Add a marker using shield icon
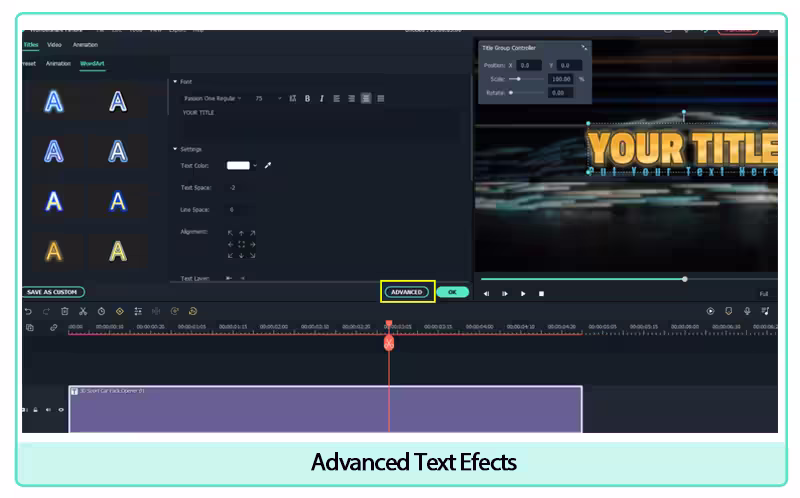 coord(729,311)
